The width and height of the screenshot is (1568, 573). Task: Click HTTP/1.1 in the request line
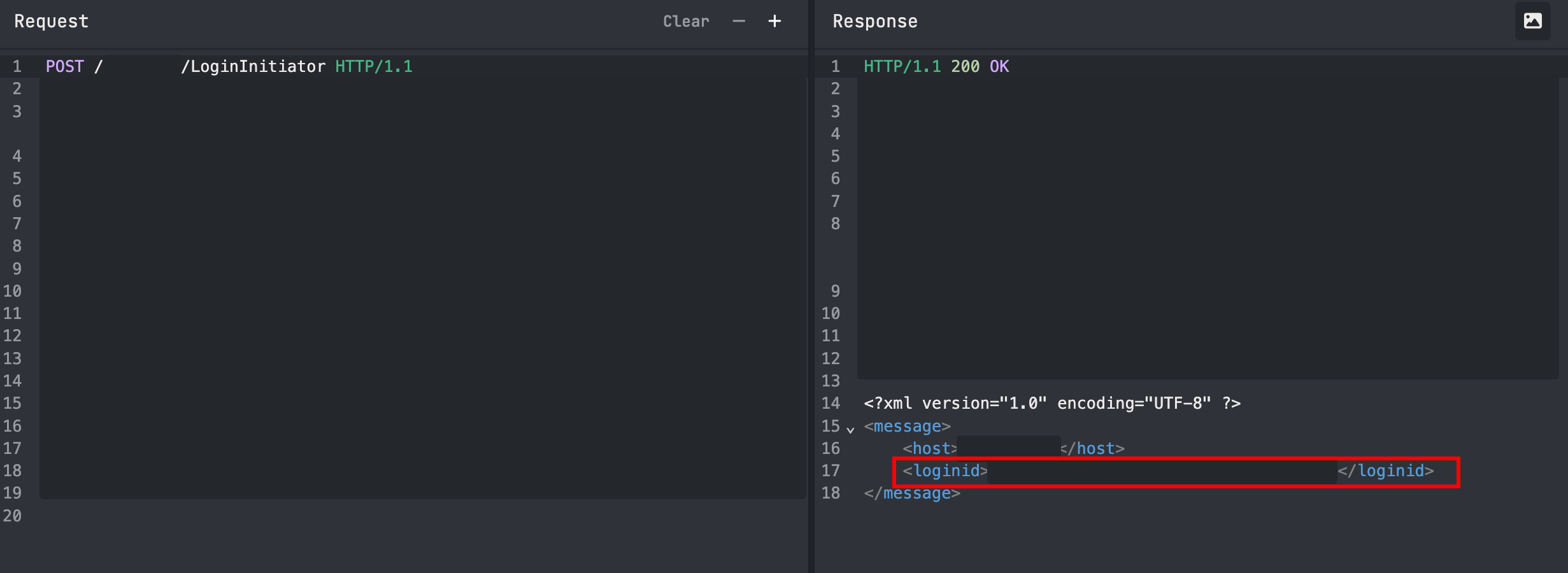tap(374, 67)
